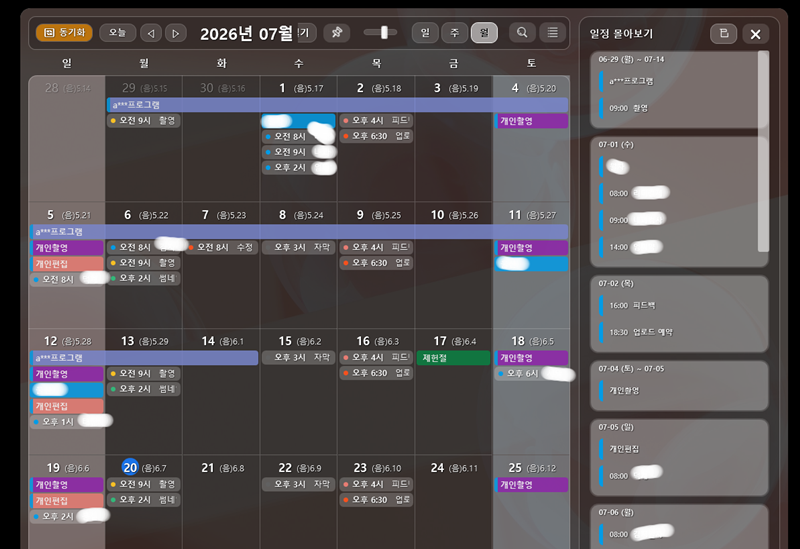Open the 2026년 07월 month title
800x549 pixels.
tap(246, 34)
